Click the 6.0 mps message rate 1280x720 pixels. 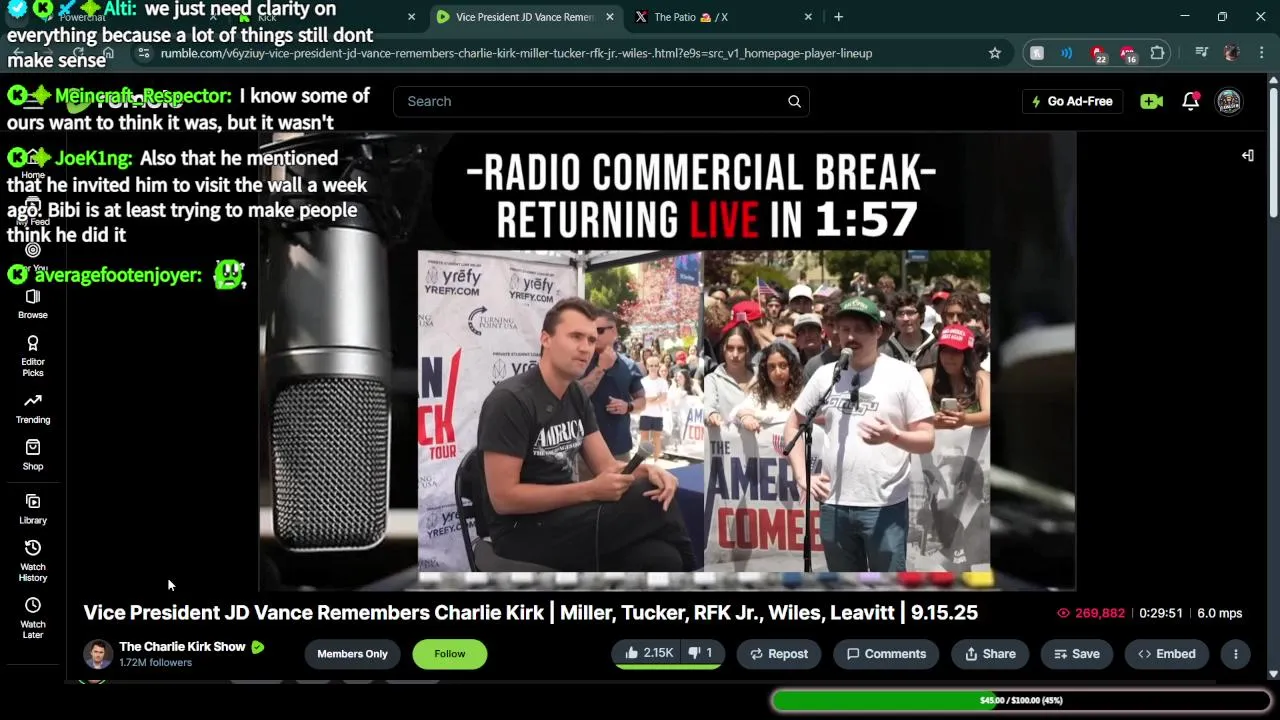1220,613
